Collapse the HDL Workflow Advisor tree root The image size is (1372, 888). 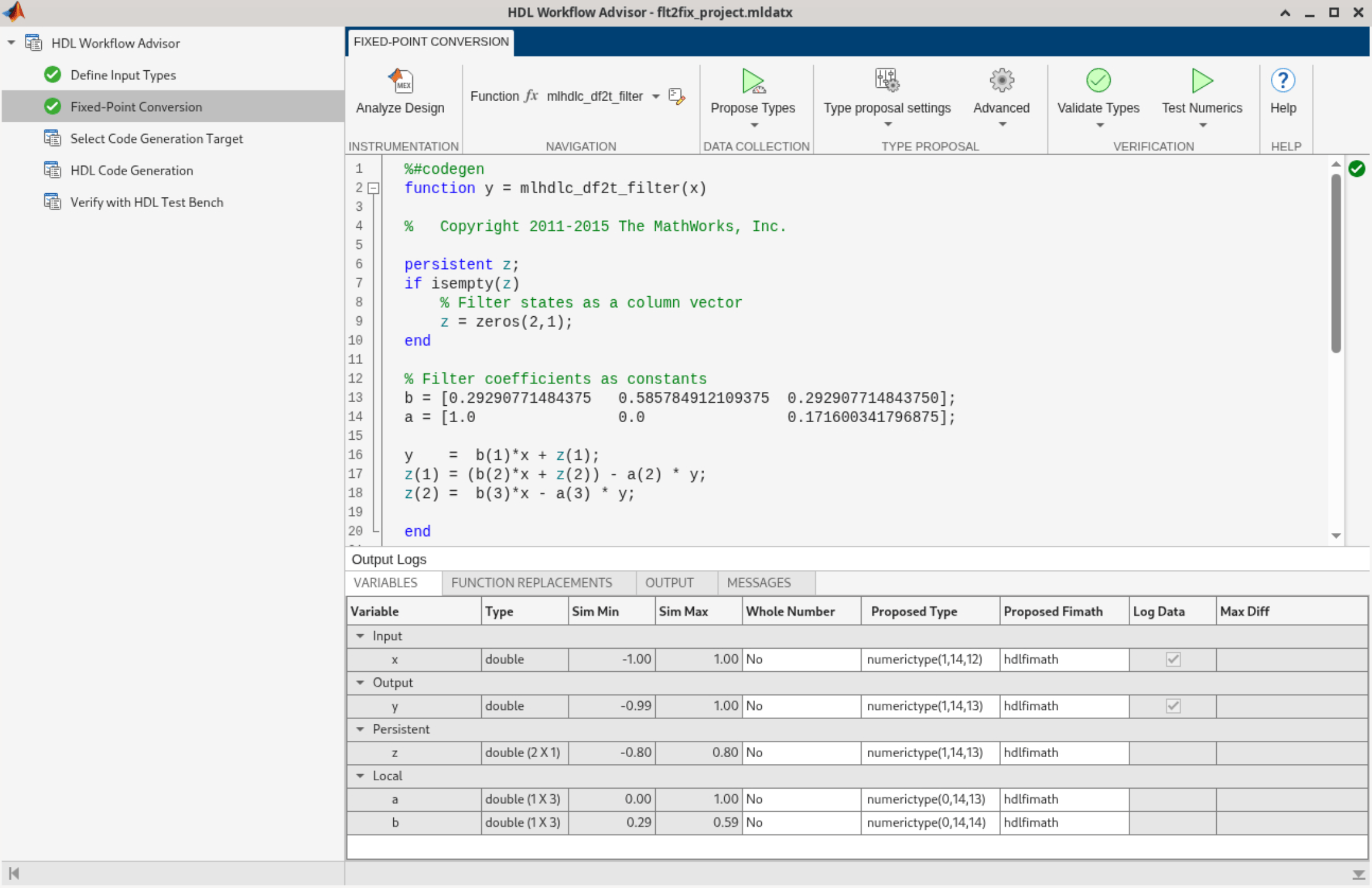pos(12,43)
